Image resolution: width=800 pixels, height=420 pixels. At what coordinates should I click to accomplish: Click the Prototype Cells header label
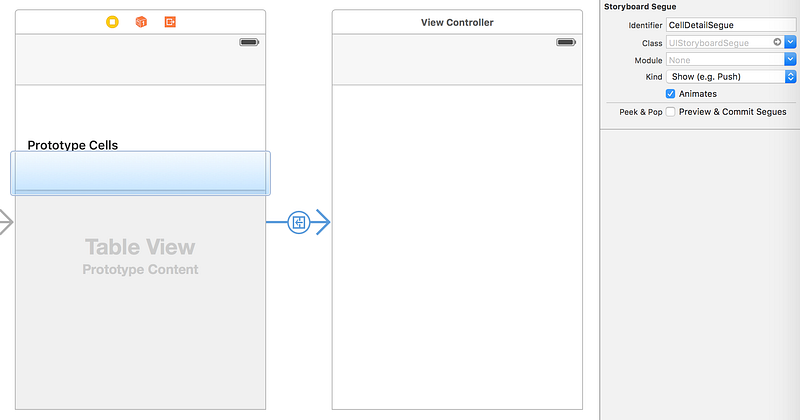click(x=72, y=145)
